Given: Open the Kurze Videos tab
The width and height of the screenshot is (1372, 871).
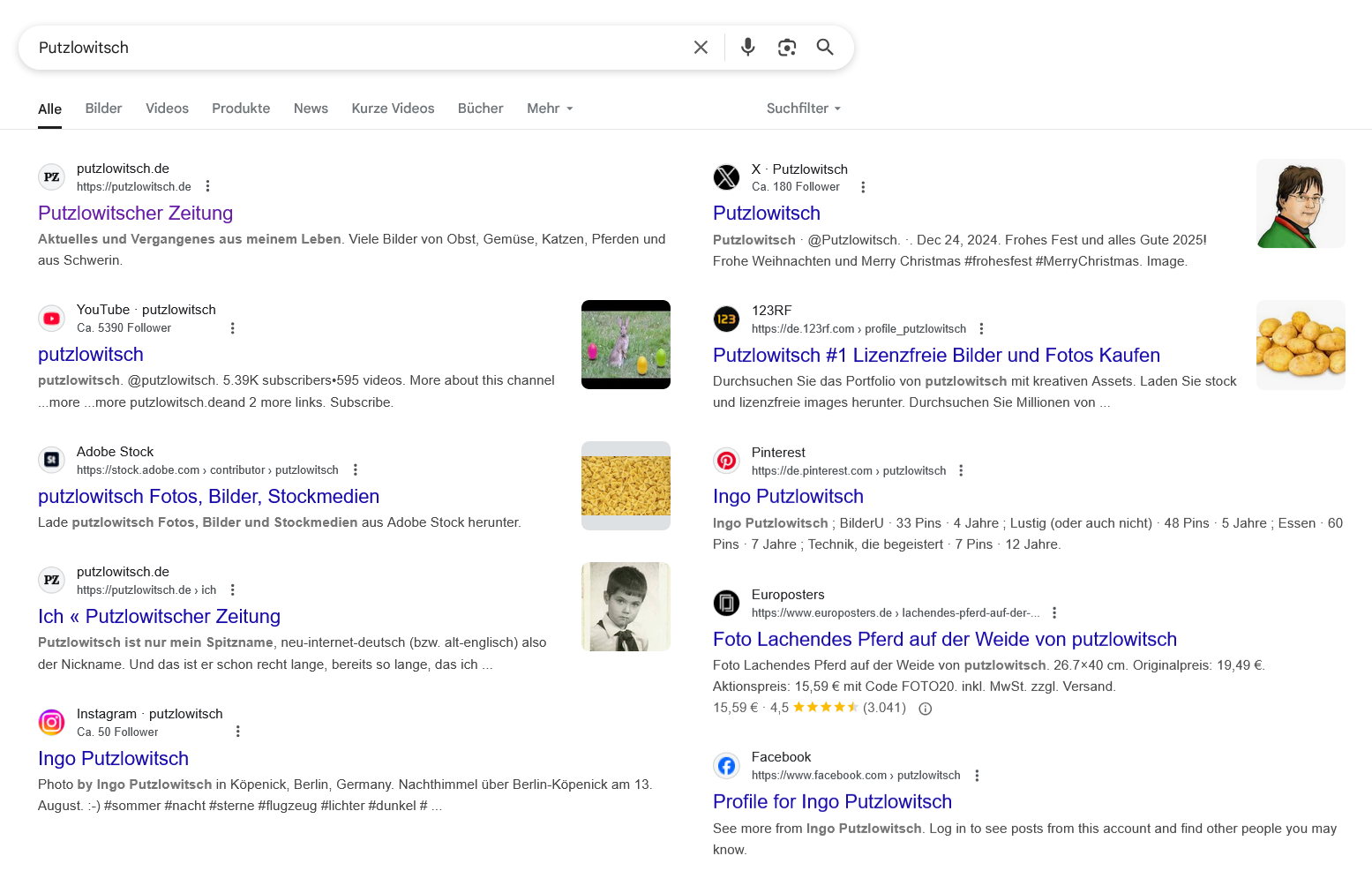Looking at the screenshot, I should point(393,109).
